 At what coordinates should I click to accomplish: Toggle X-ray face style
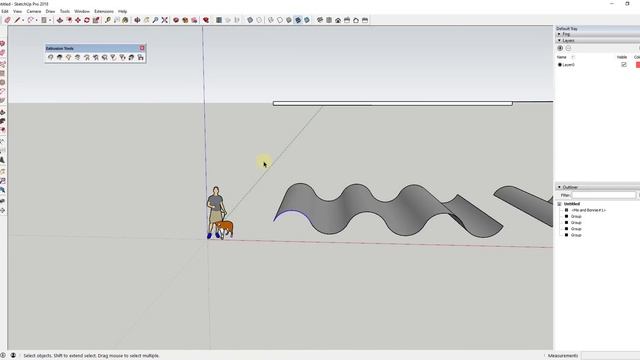[250, 20]
